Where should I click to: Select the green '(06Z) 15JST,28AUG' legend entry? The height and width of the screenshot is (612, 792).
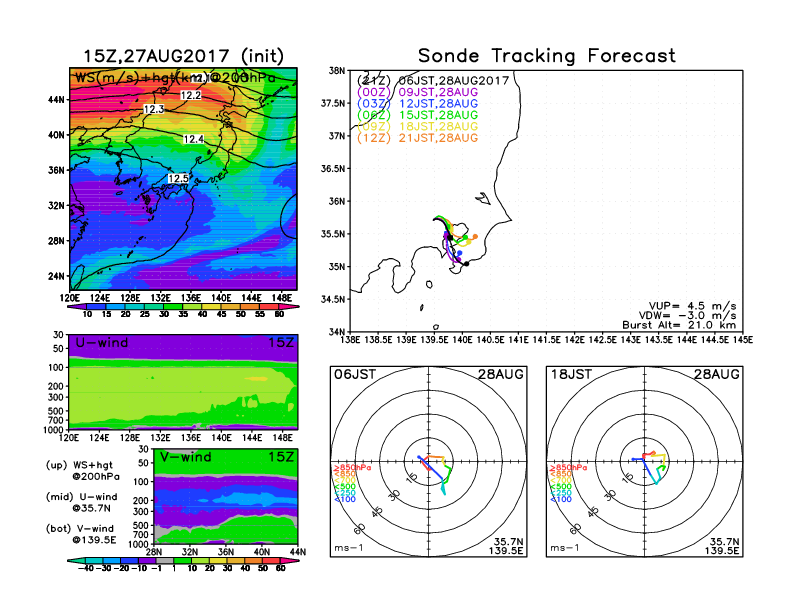tap(417, 115)
